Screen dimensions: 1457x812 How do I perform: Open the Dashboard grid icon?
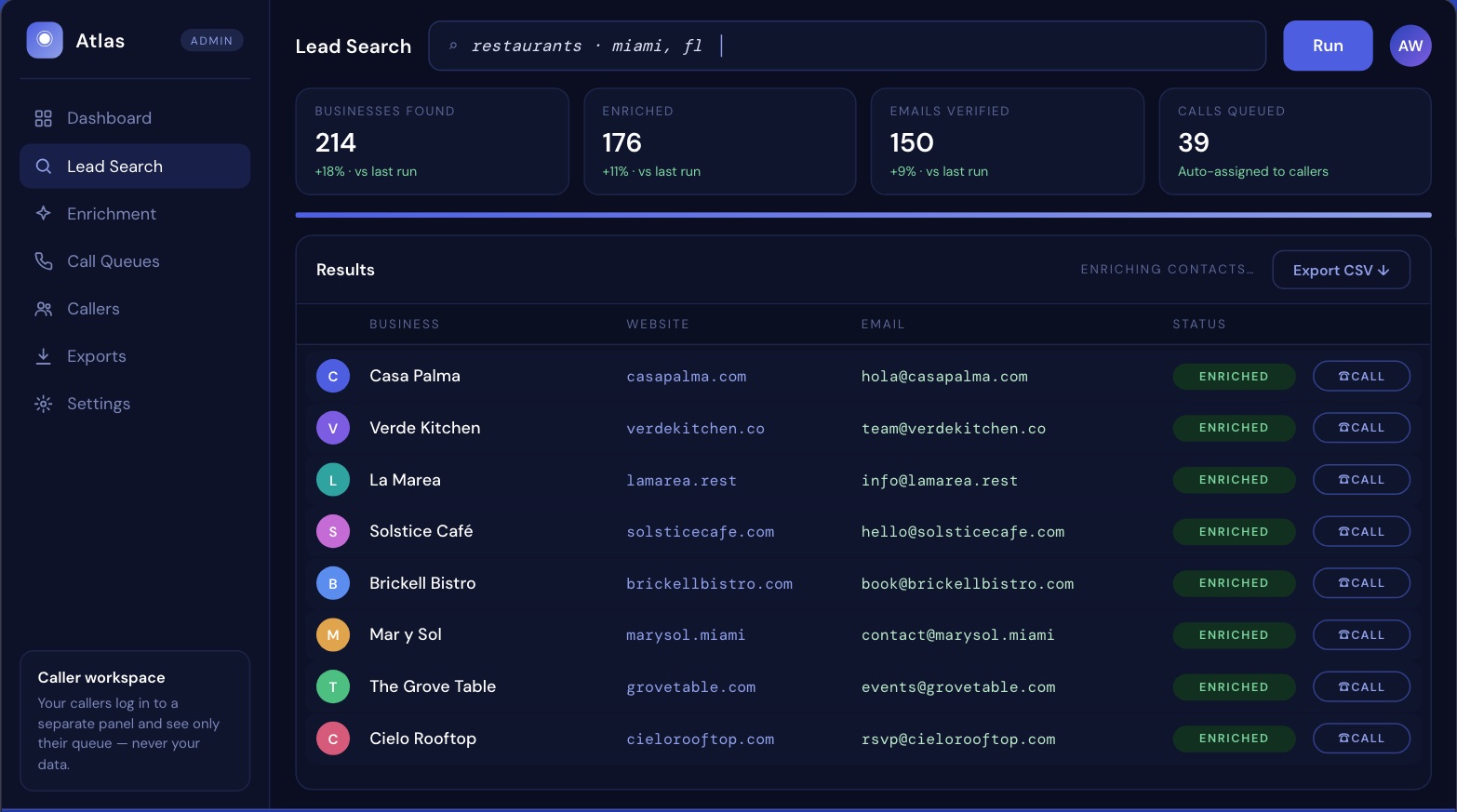click(43, 118)
